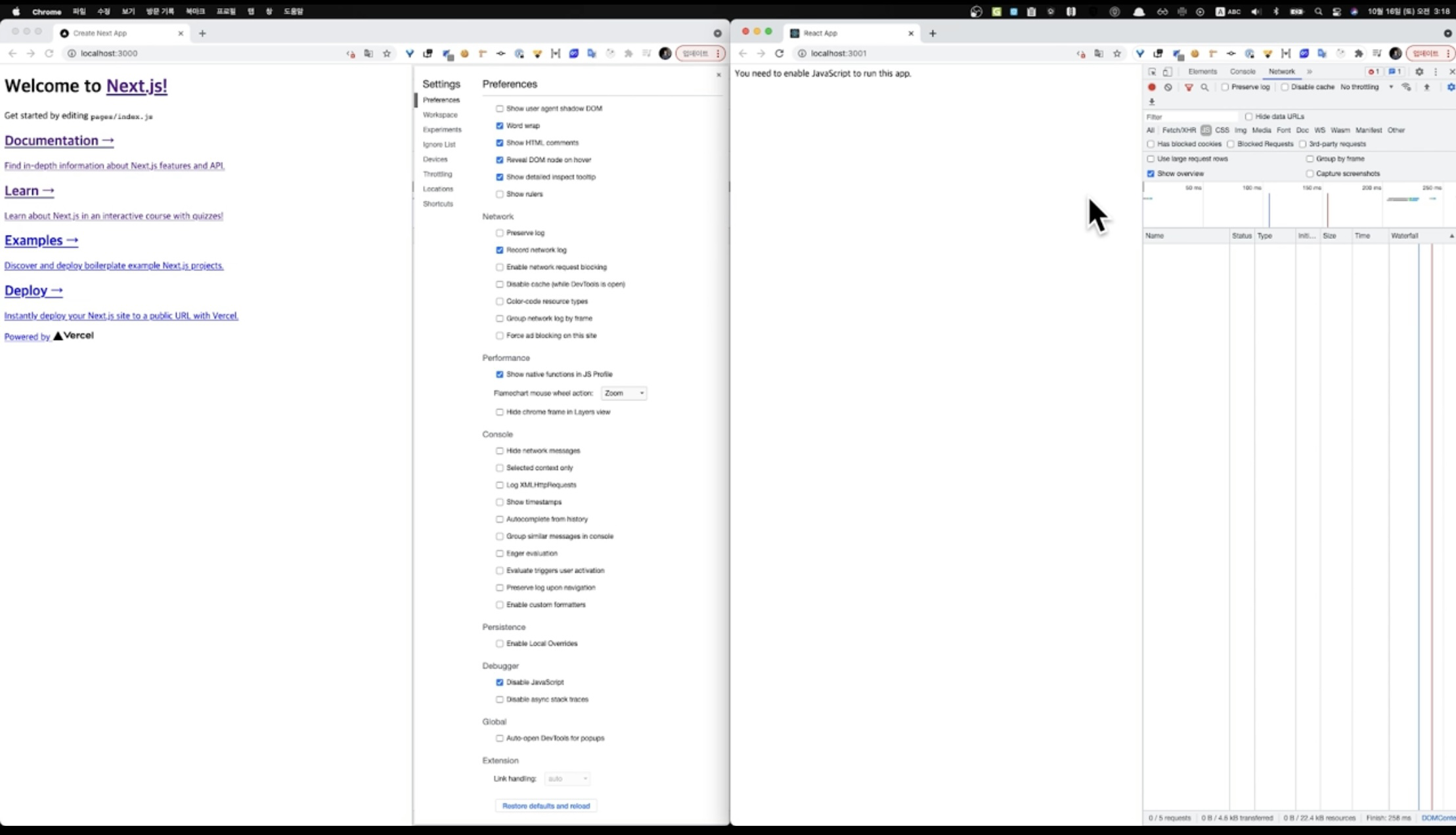Open network search with magnifier icon
This screenshot has width=1456, height=835.
coord(1204,87)
